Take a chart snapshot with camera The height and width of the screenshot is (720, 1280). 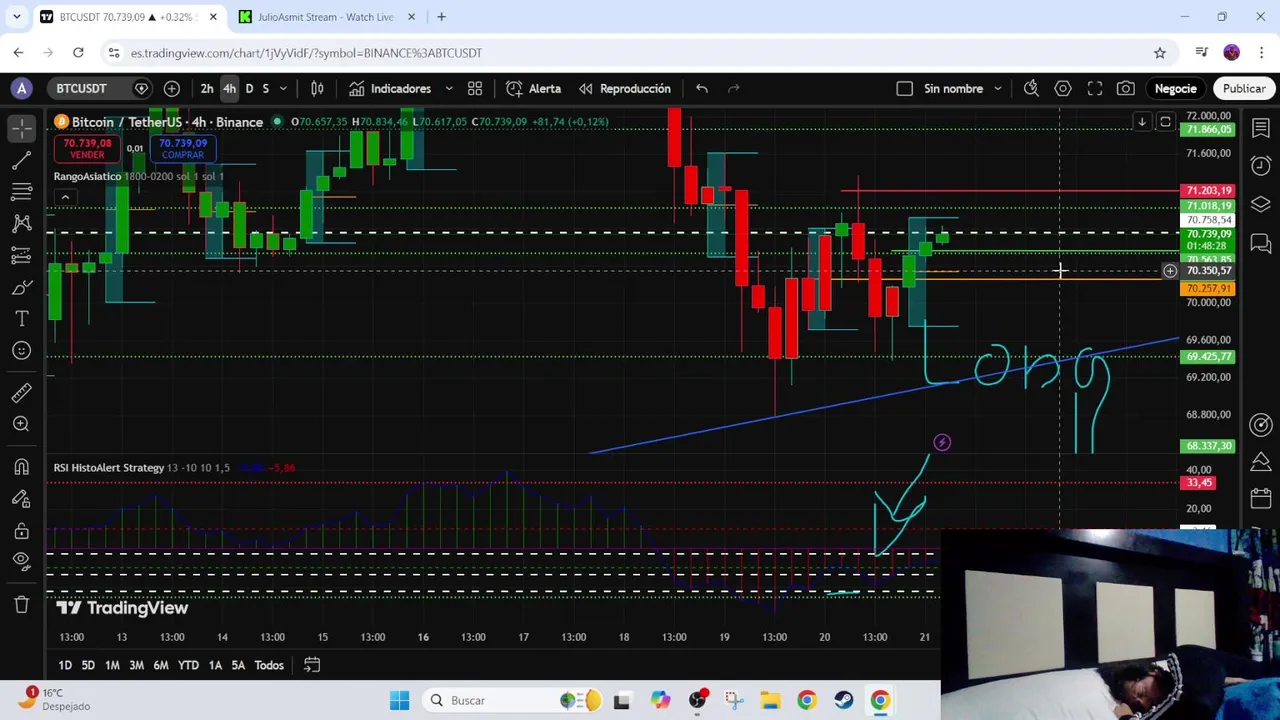coord(1126,88)
